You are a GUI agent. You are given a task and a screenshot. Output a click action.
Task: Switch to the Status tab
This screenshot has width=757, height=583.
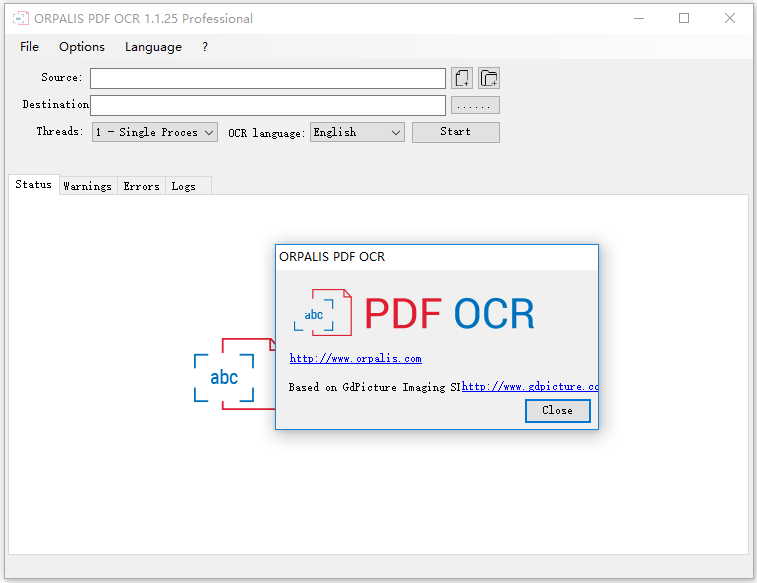[33, 185]
